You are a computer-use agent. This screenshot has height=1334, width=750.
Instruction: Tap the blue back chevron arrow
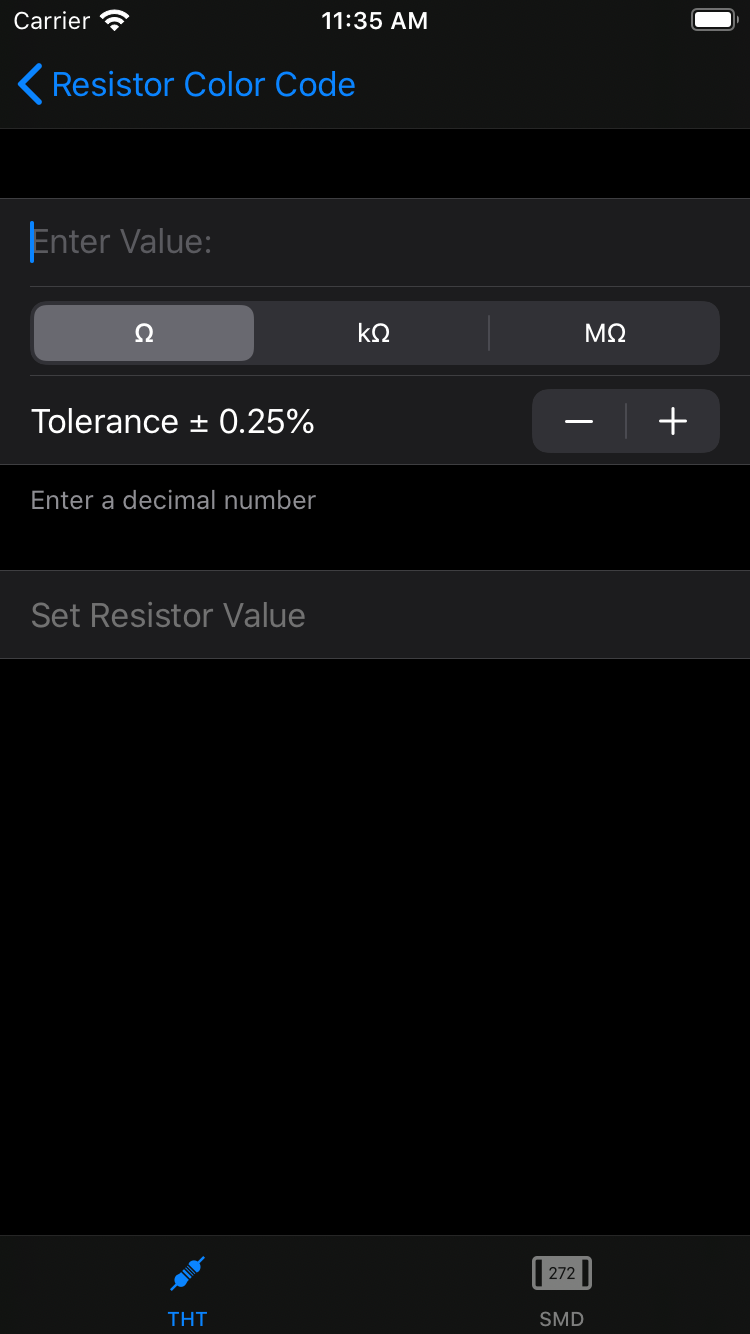(x=30, y=85)
